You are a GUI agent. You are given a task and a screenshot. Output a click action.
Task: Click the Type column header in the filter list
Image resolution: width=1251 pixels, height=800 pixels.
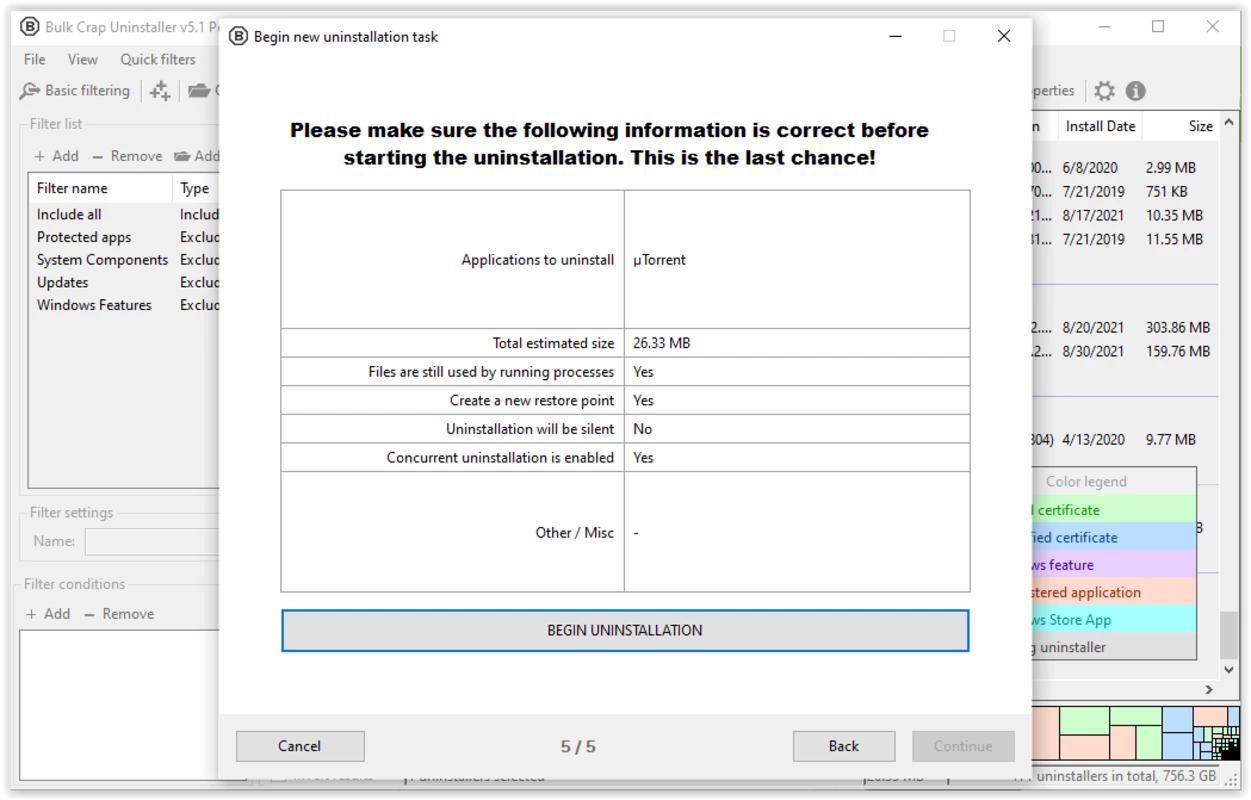(196, 188)
